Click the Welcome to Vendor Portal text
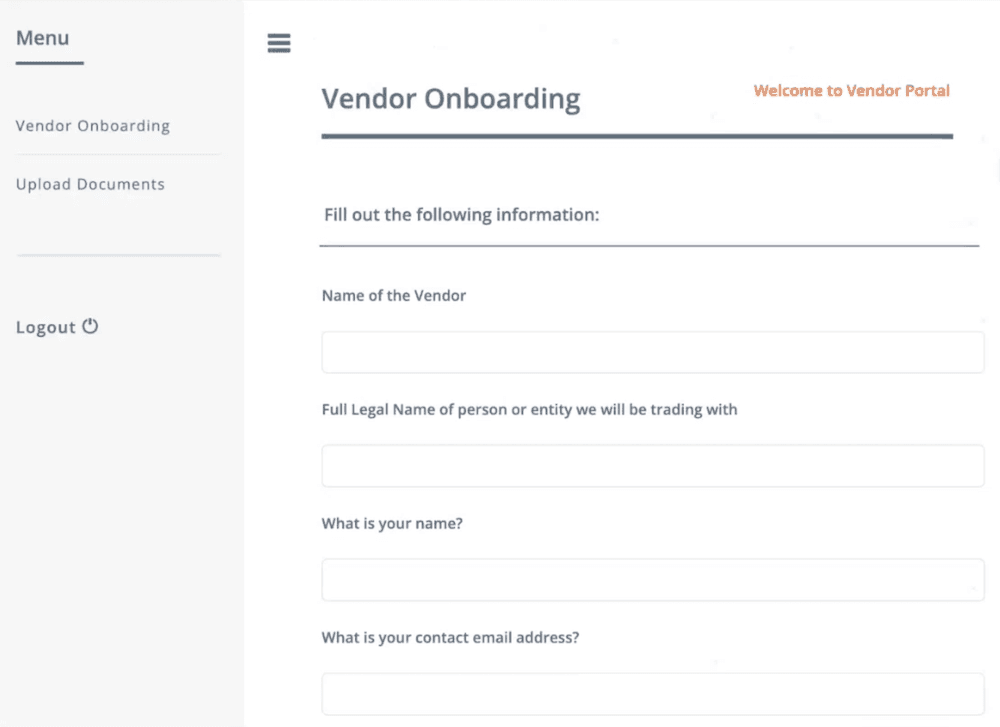The width and height of the screenshot is (1000, 727). 851,90
